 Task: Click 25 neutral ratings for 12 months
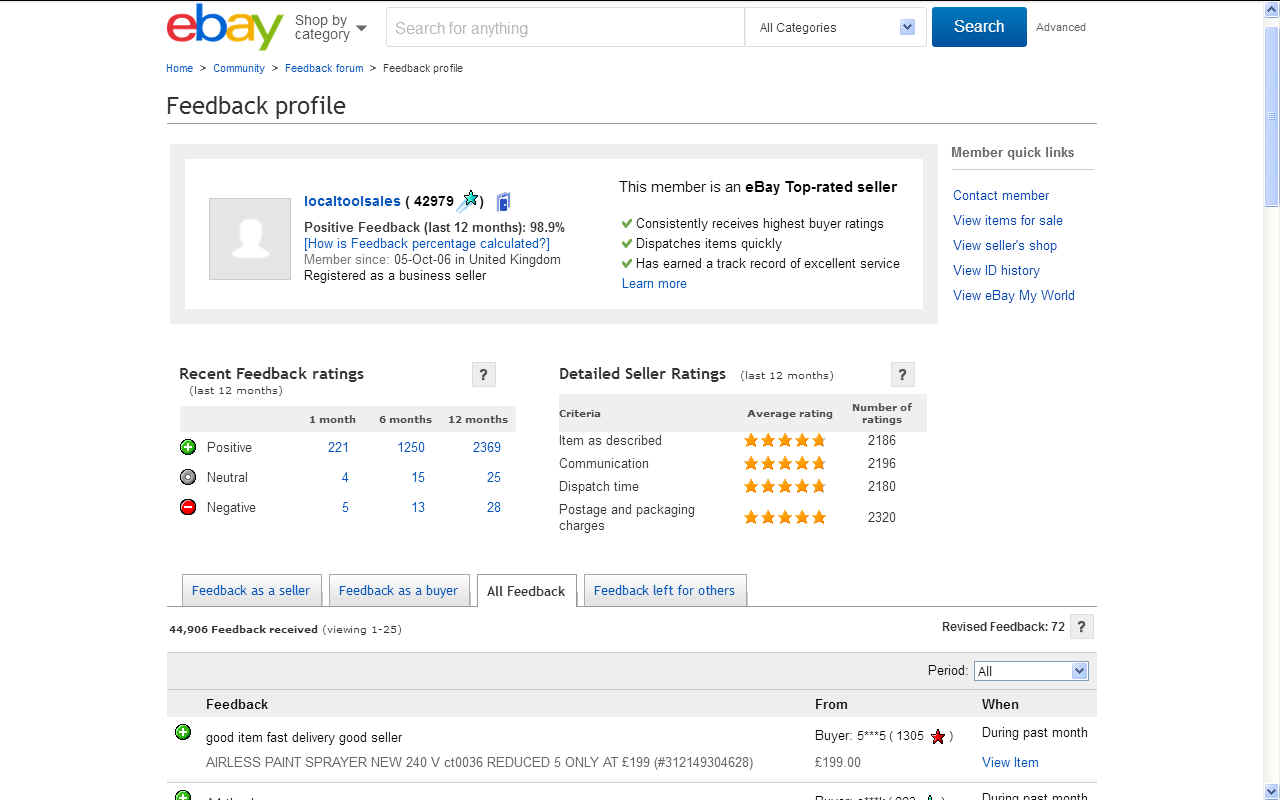tap(494, 477)
